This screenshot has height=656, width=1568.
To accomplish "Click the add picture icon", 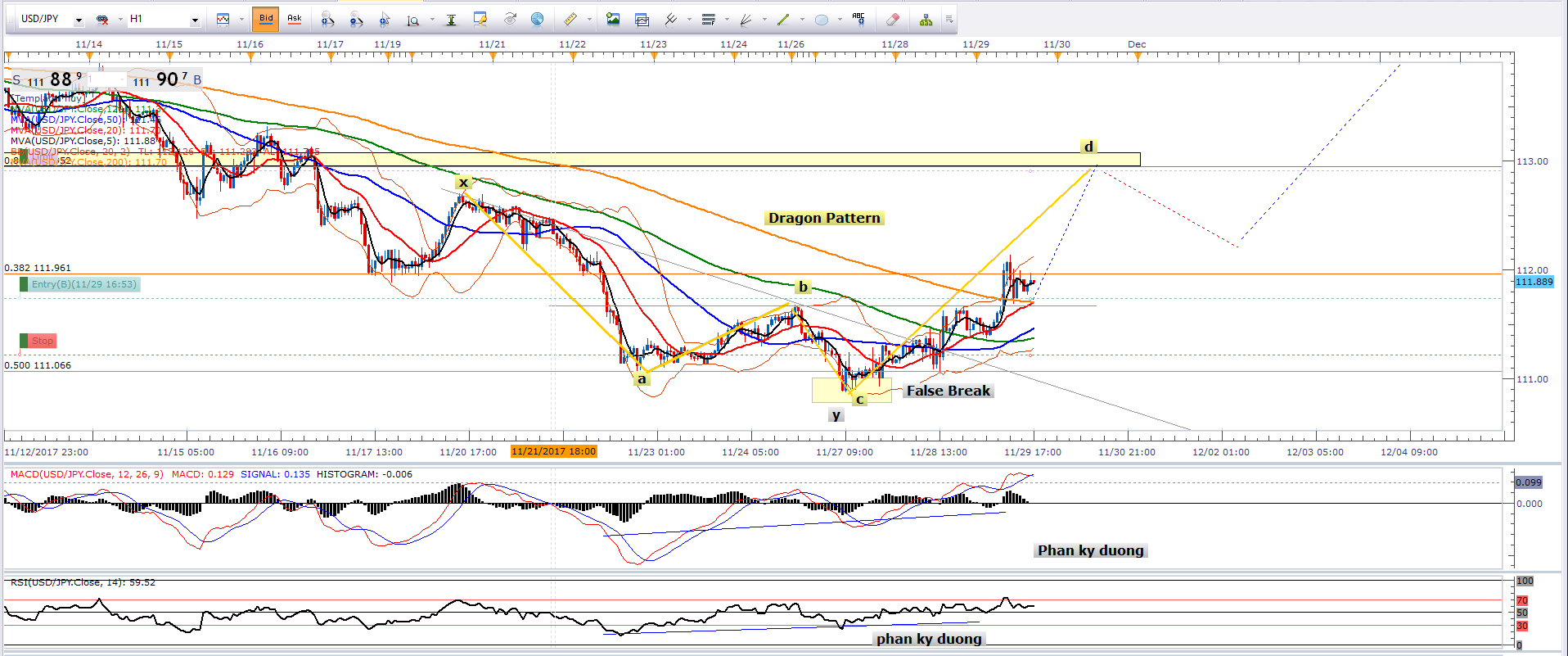I will pyautogui.click(x=613, y=19).
